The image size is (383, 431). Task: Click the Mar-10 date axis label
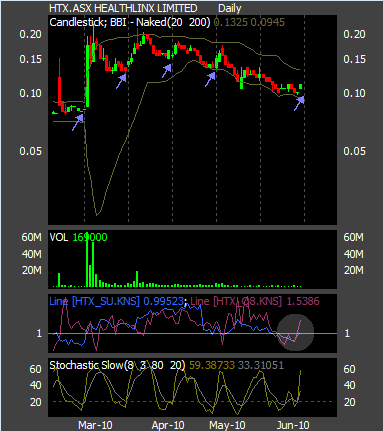(x=95, y=425)
